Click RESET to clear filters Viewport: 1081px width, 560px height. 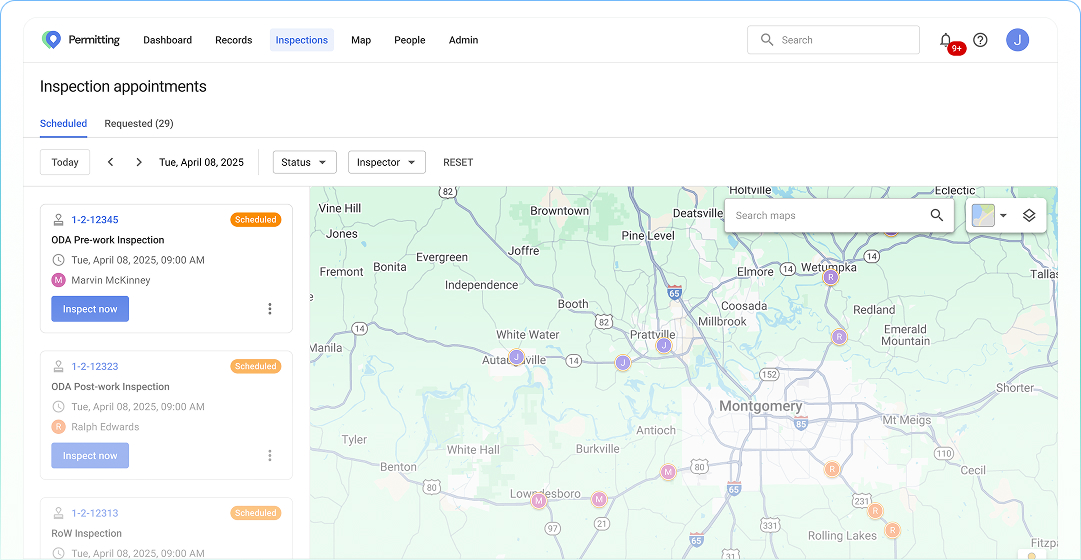(x=458, y=162)
